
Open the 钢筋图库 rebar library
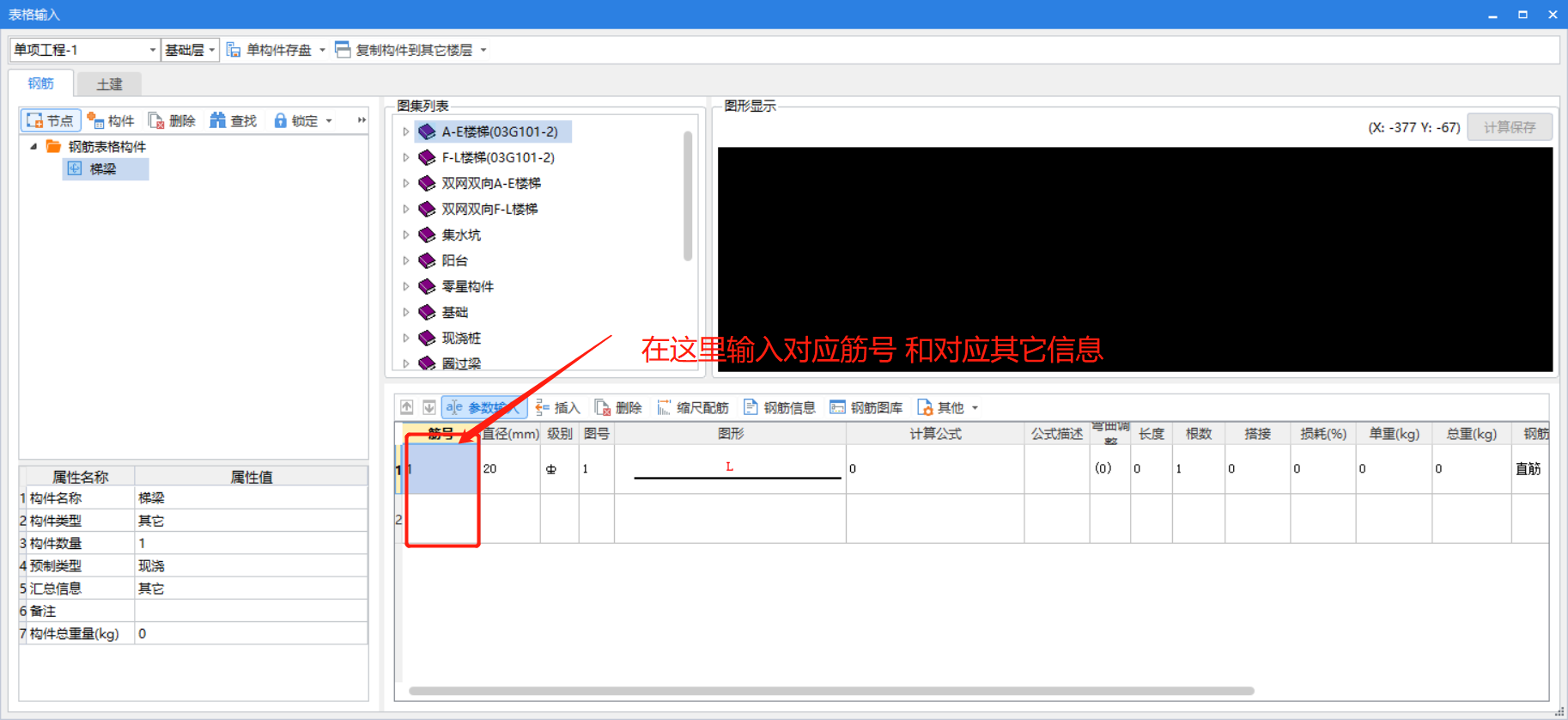point(866,407)
